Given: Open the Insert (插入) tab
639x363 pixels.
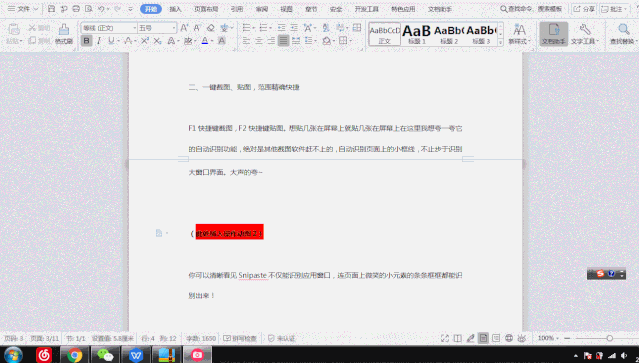Looking at the screenshot, I should click(x=175, y=9).
